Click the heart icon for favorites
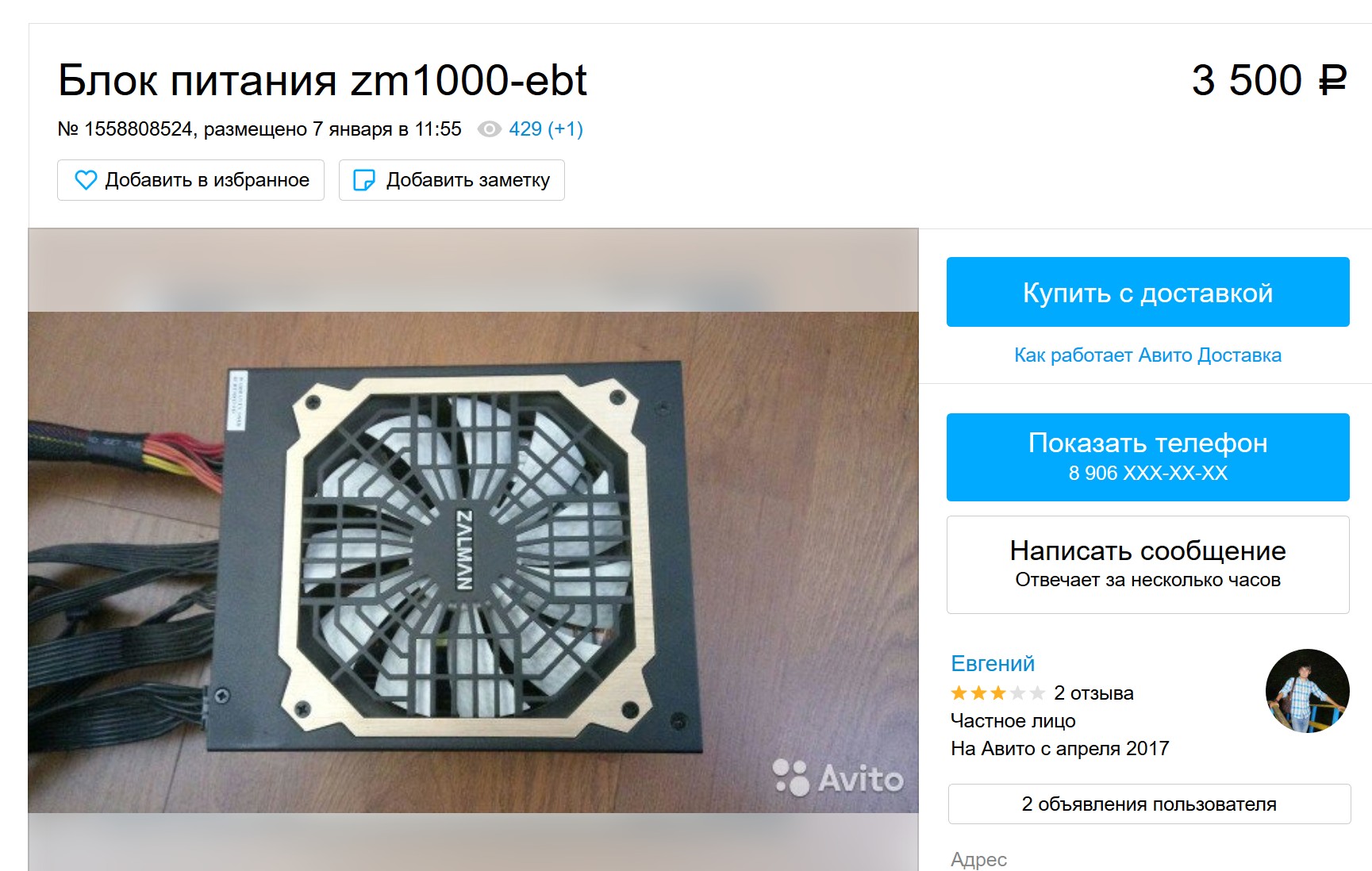The width and height of the screenshot is (1372, 871). click(x=86, y=180)
